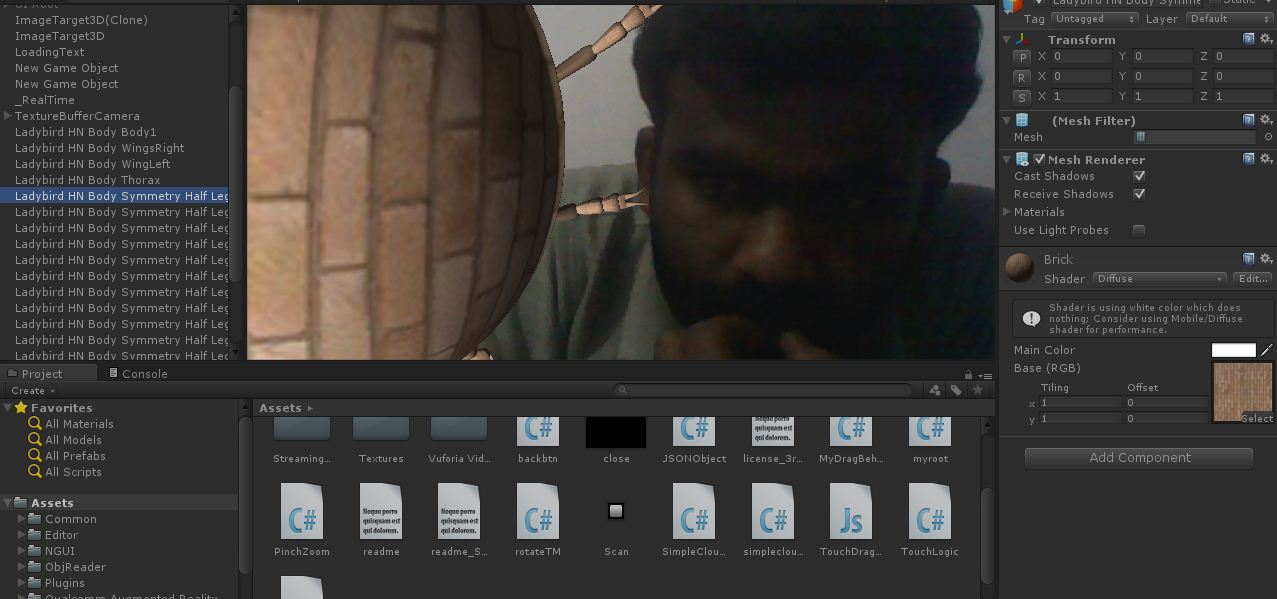Select the MyDragBeh script asset
The image size is (1277, 599).
[x=851, y=432]
